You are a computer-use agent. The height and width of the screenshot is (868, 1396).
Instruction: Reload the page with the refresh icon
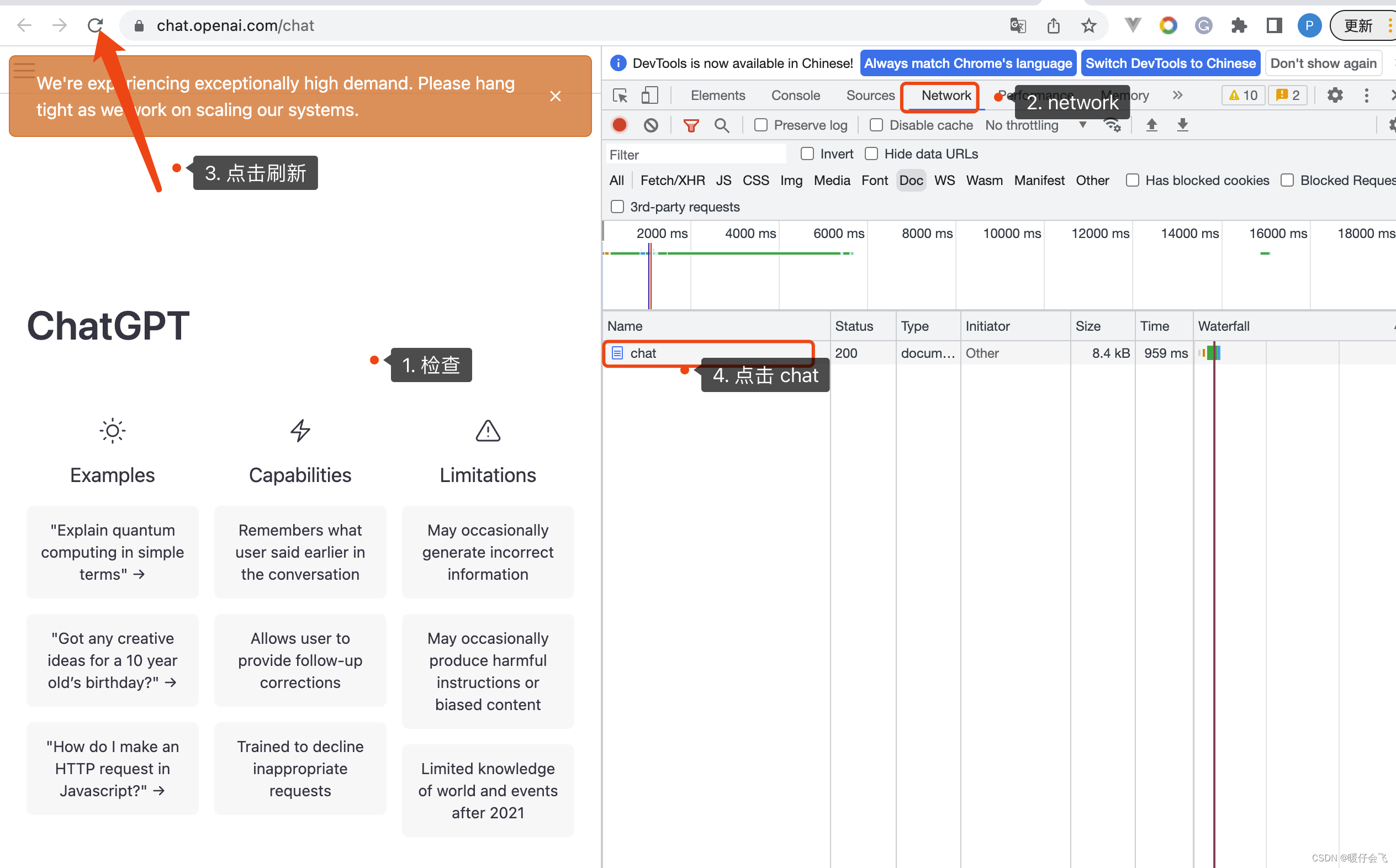(96, 25)
